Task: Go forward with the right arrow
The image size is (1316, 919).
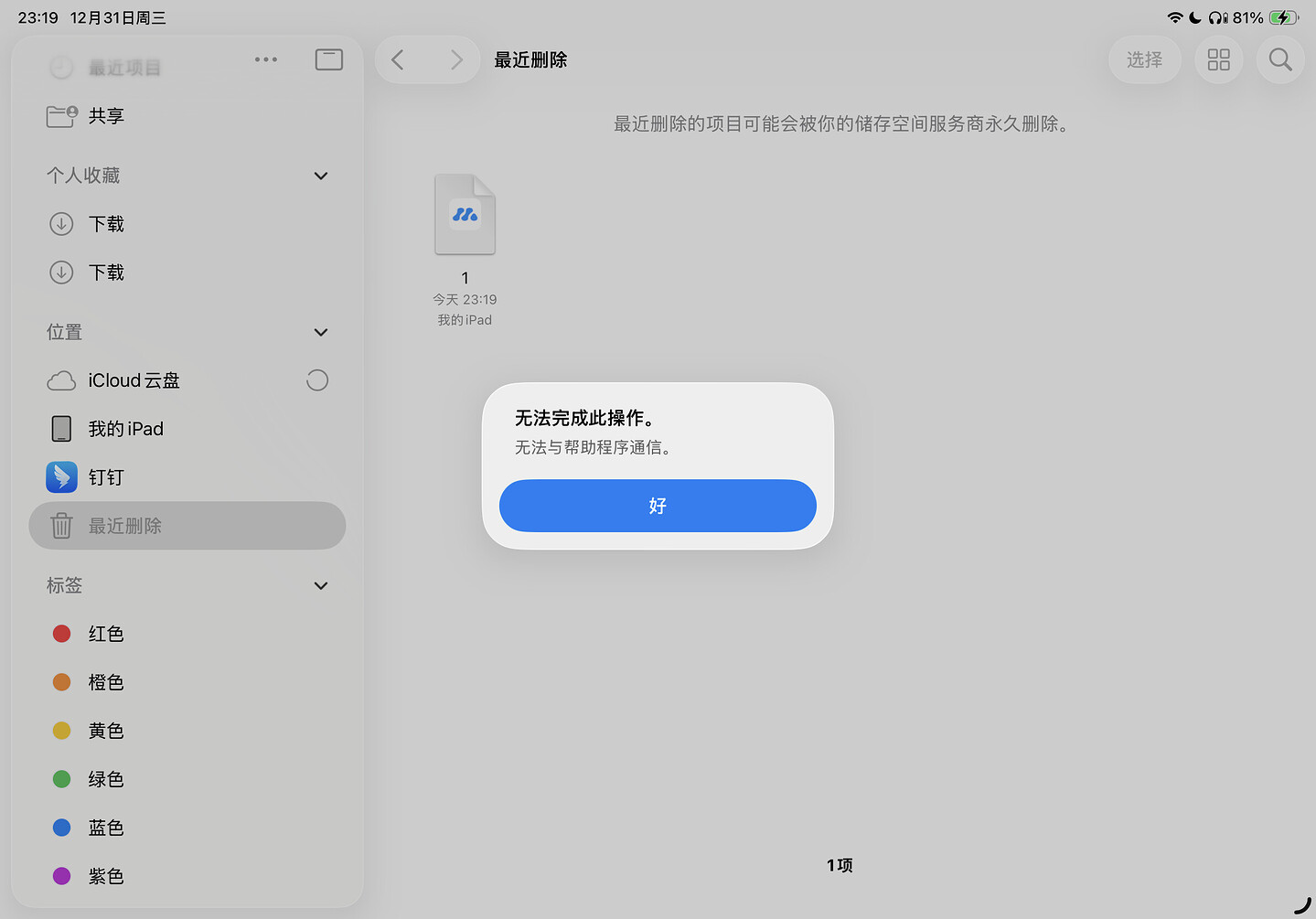Action: click(456, 59)
